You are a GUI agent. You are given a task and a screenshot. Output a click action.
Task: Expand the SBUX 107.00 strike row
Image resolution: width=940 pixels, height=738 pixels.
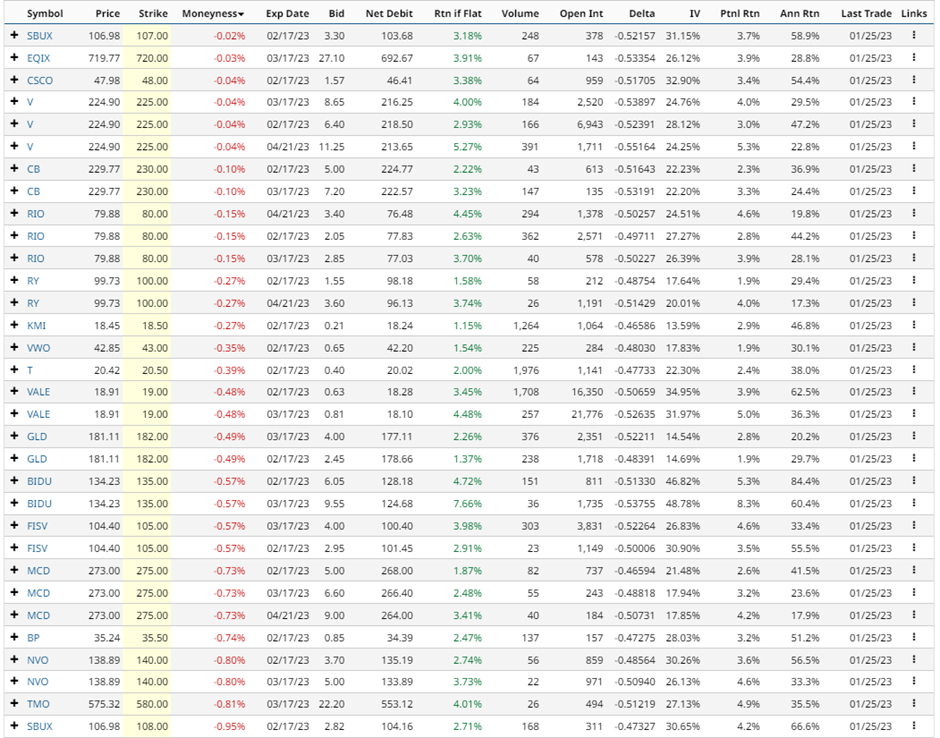14,35
